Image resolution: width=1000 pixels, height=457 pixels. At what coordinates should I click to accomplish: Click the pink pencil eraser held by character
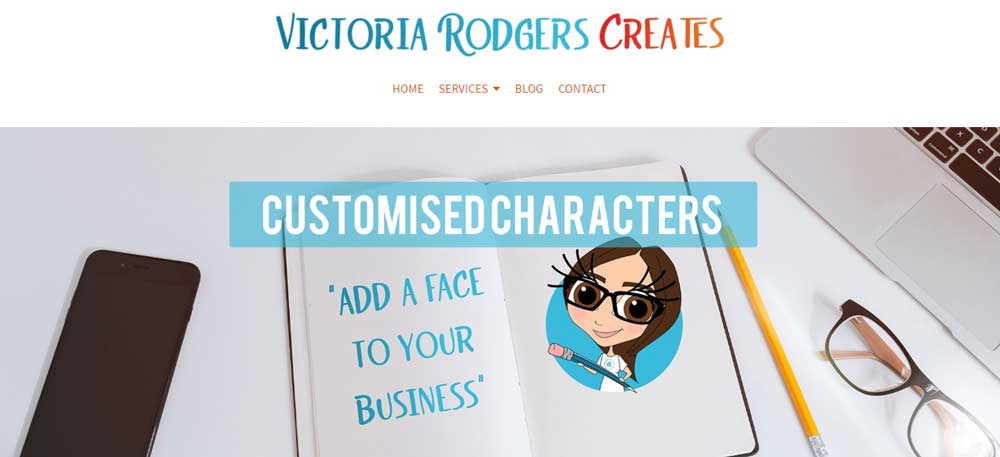[x=557, y=352]
